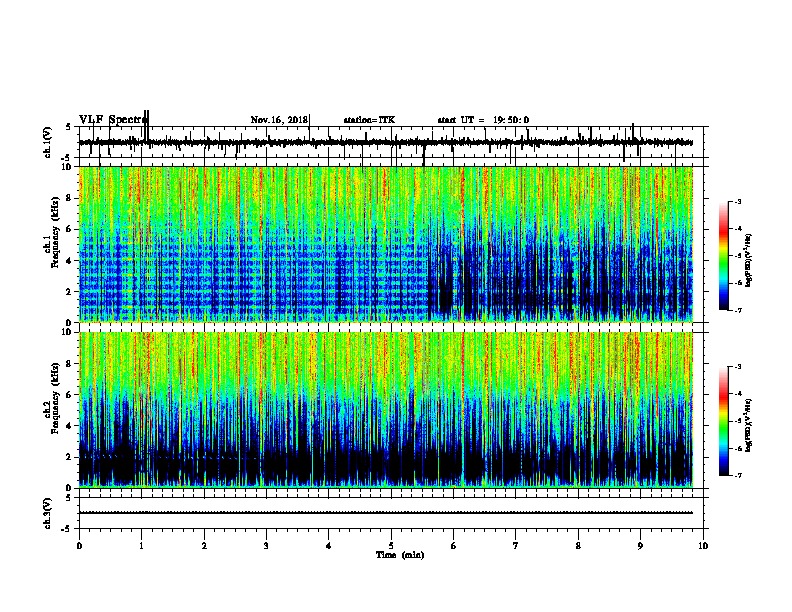Click the ch.1 spectrogram '4' kHz tick label
Screen dimensions: 792x612
coord(70,261)
